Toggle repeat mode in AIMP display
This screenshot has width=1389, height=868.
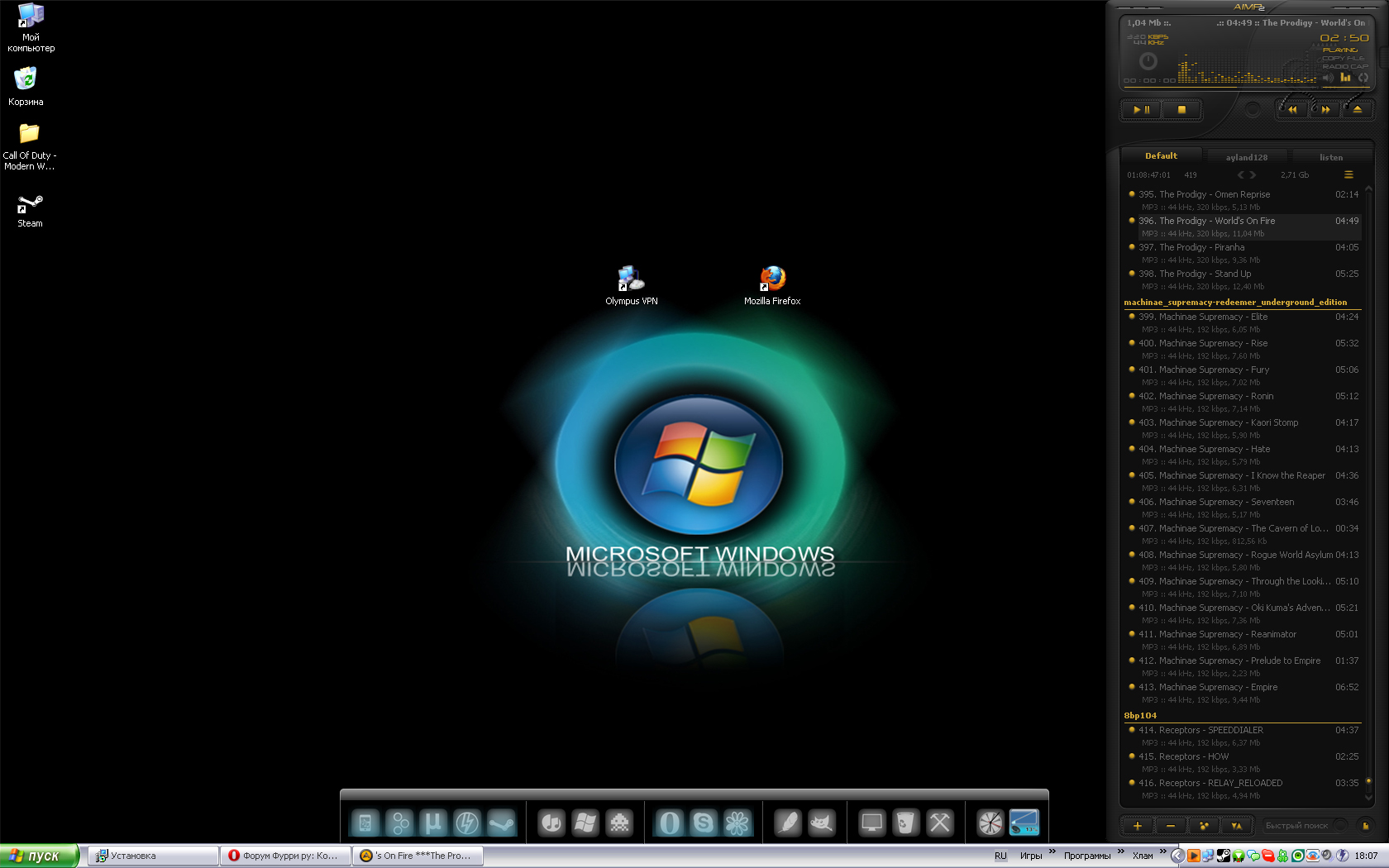1363,78
